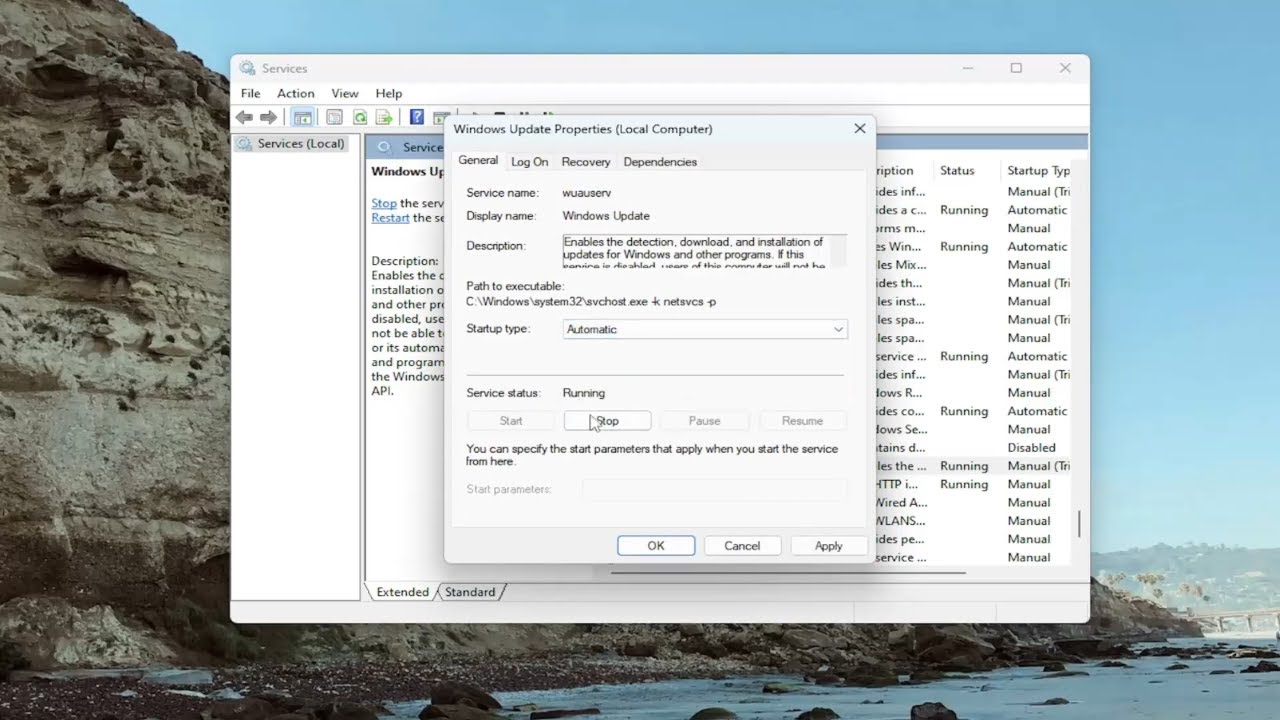The height and width of the screenshot is (720, 1280).
Task: Click the OK button
Action: click(656, 546)
